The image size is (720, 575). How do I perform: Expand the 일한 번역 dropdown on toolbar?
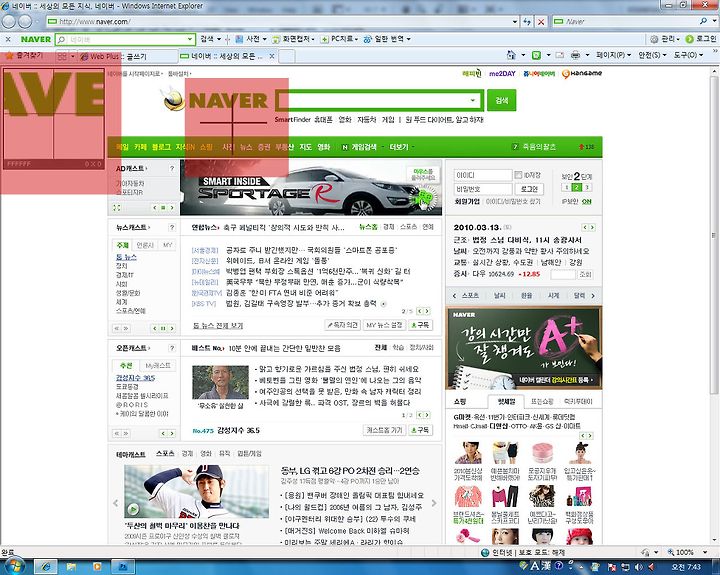[x=408, y=39]
